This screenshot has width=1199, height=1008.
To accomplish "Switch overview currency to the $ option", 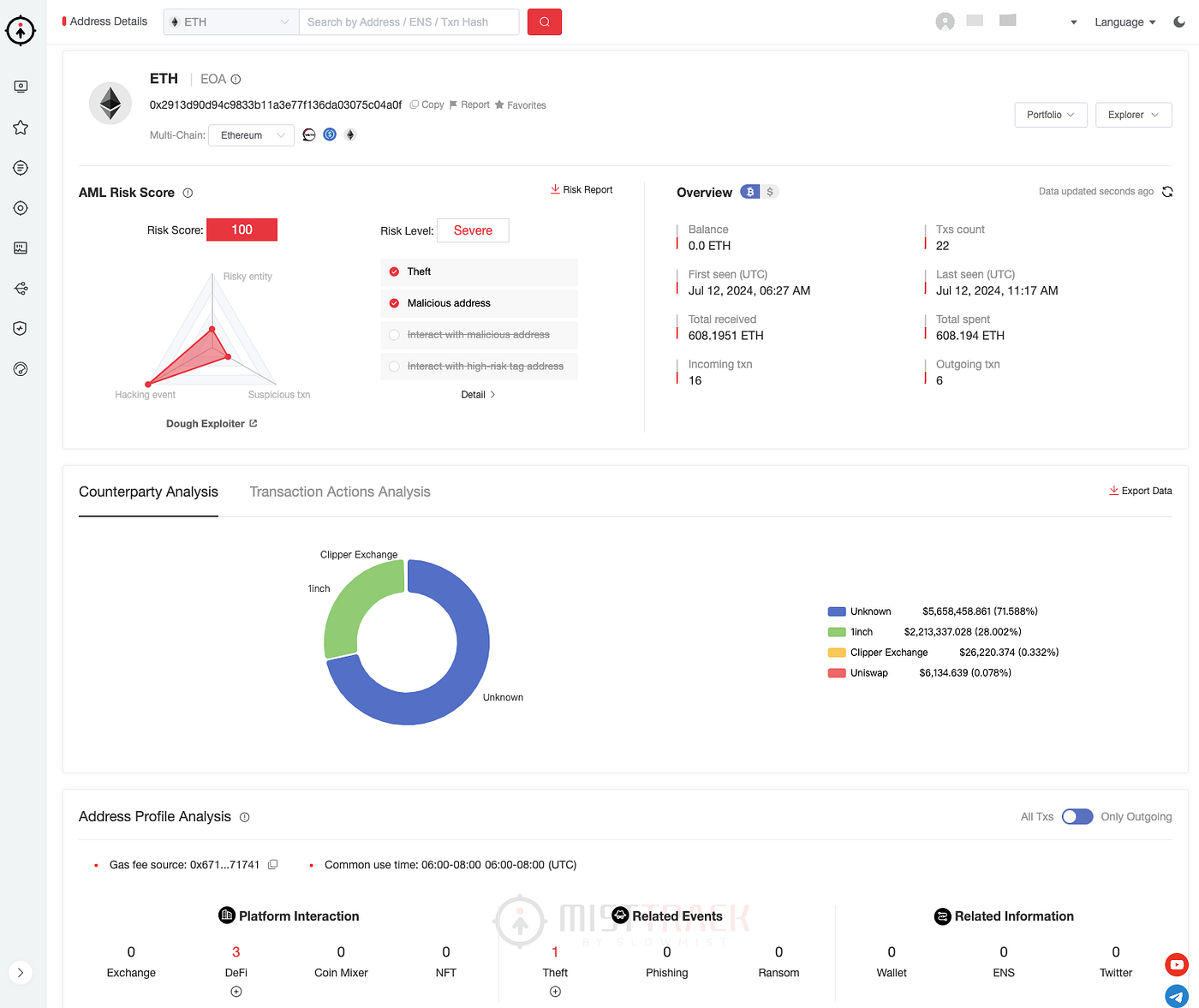I will [x=770, y=192].
